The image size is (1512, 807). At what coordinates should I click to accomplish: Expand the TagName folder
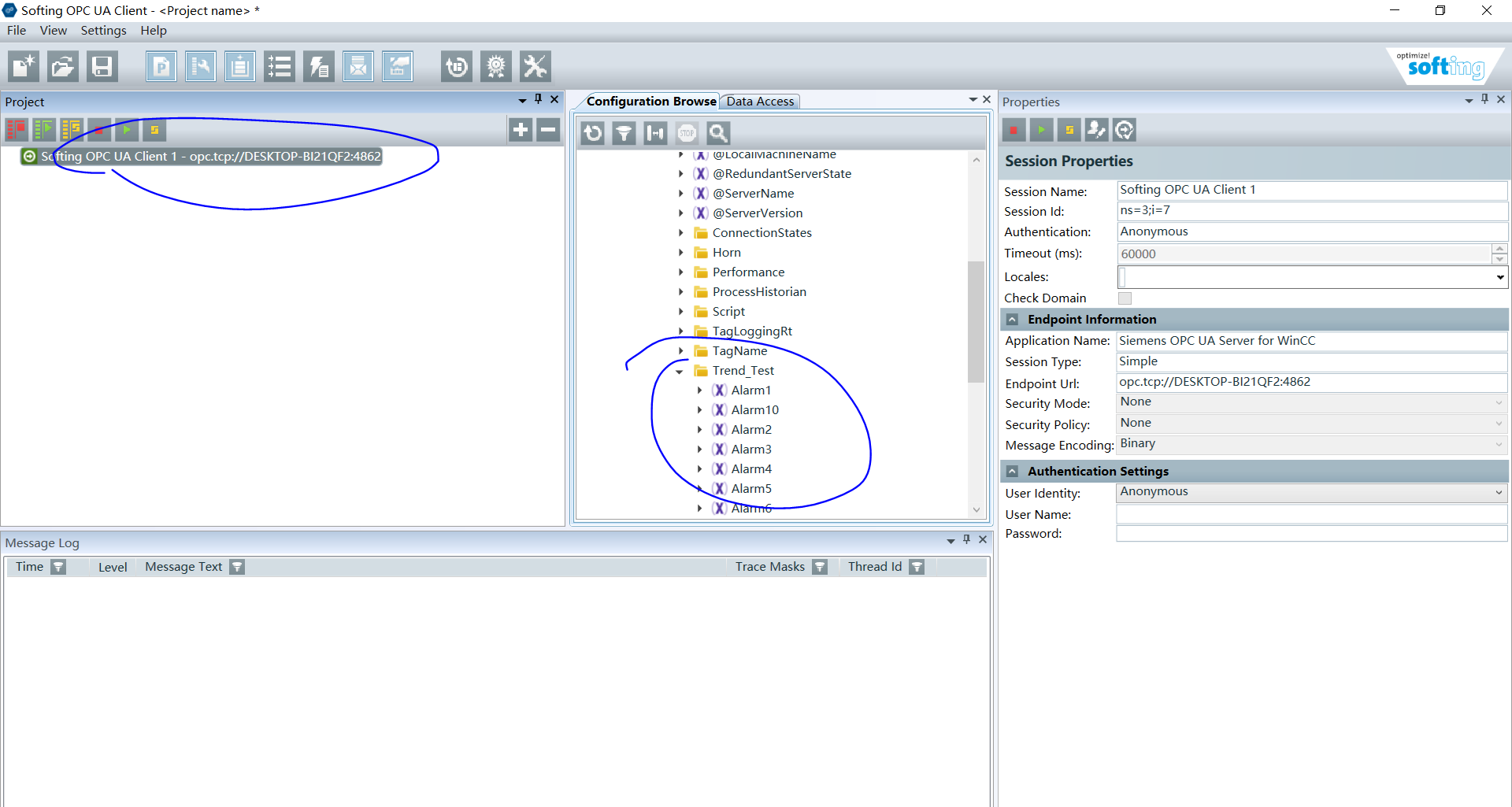coord(680,351)
